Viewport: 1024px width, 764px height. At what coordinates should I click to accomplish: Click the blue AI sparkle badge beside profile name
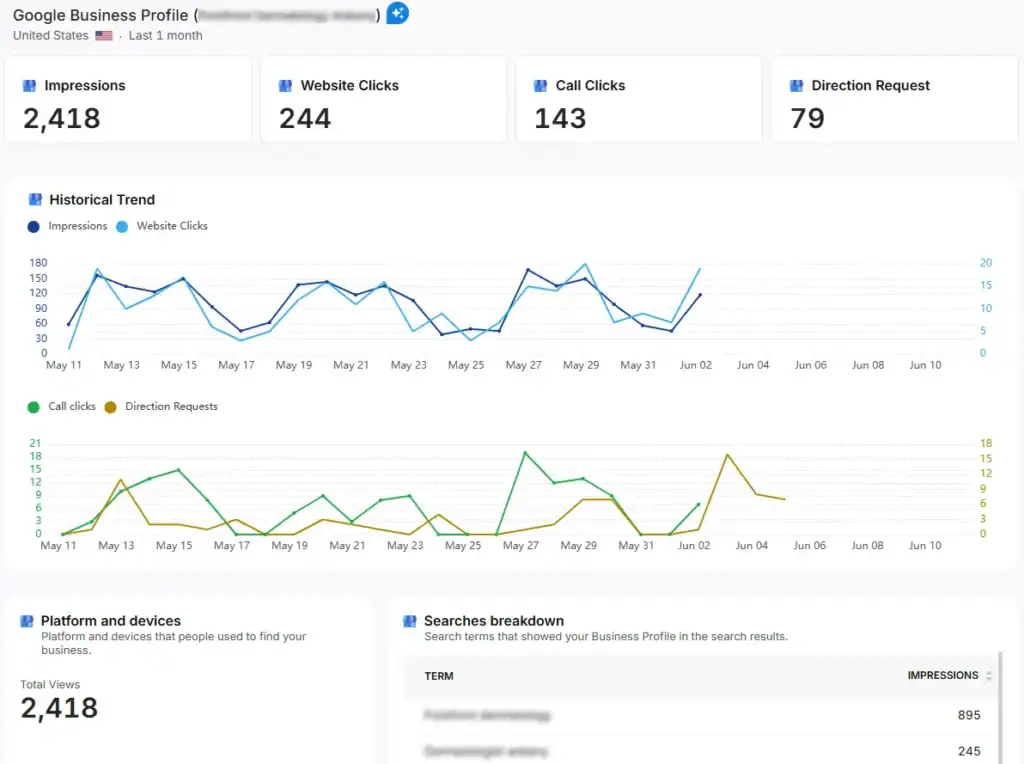point(397,13)
